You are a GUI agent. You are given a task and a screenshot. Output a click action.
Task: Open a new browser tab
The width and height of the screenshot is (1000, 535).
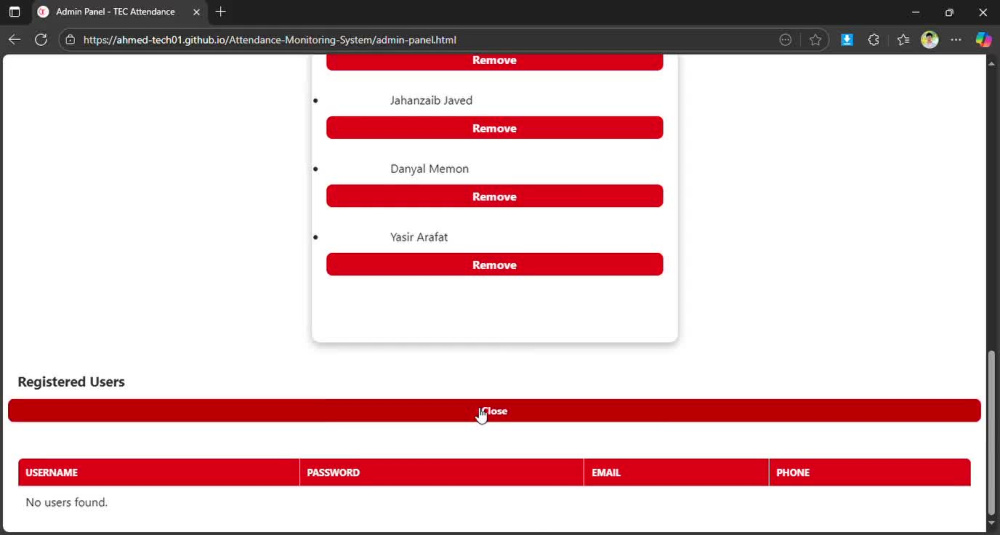(221, 11)
